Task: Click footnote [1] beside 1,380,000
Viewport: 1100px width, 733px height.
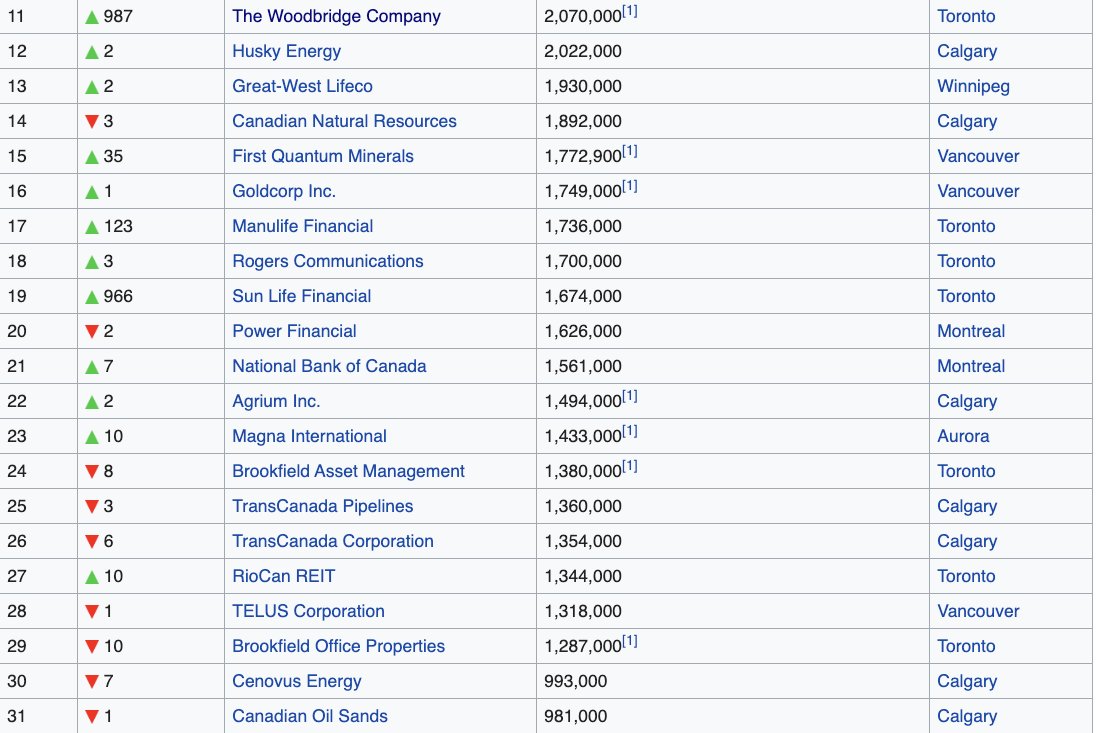Action: tap(630, 467)
